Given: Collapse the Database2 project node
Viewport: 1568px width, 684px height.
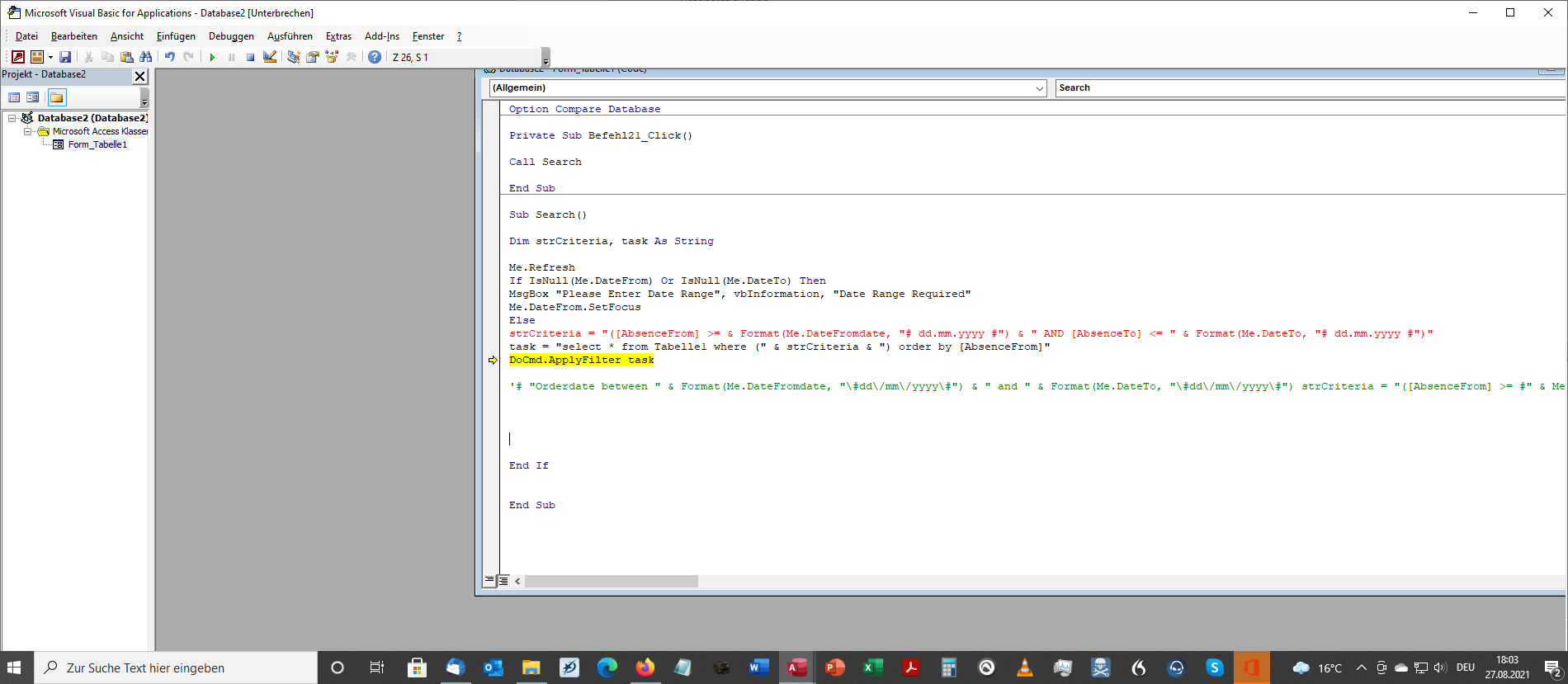Looking at the screenshot, I should point(12,118).
